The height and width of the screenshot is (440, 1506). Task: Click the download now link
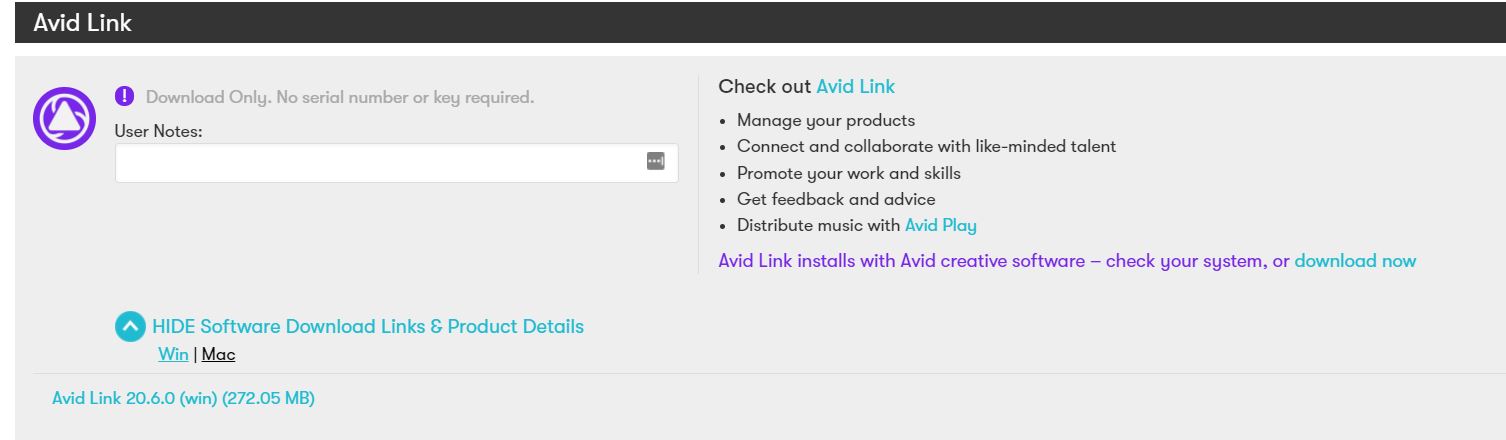1355,261
